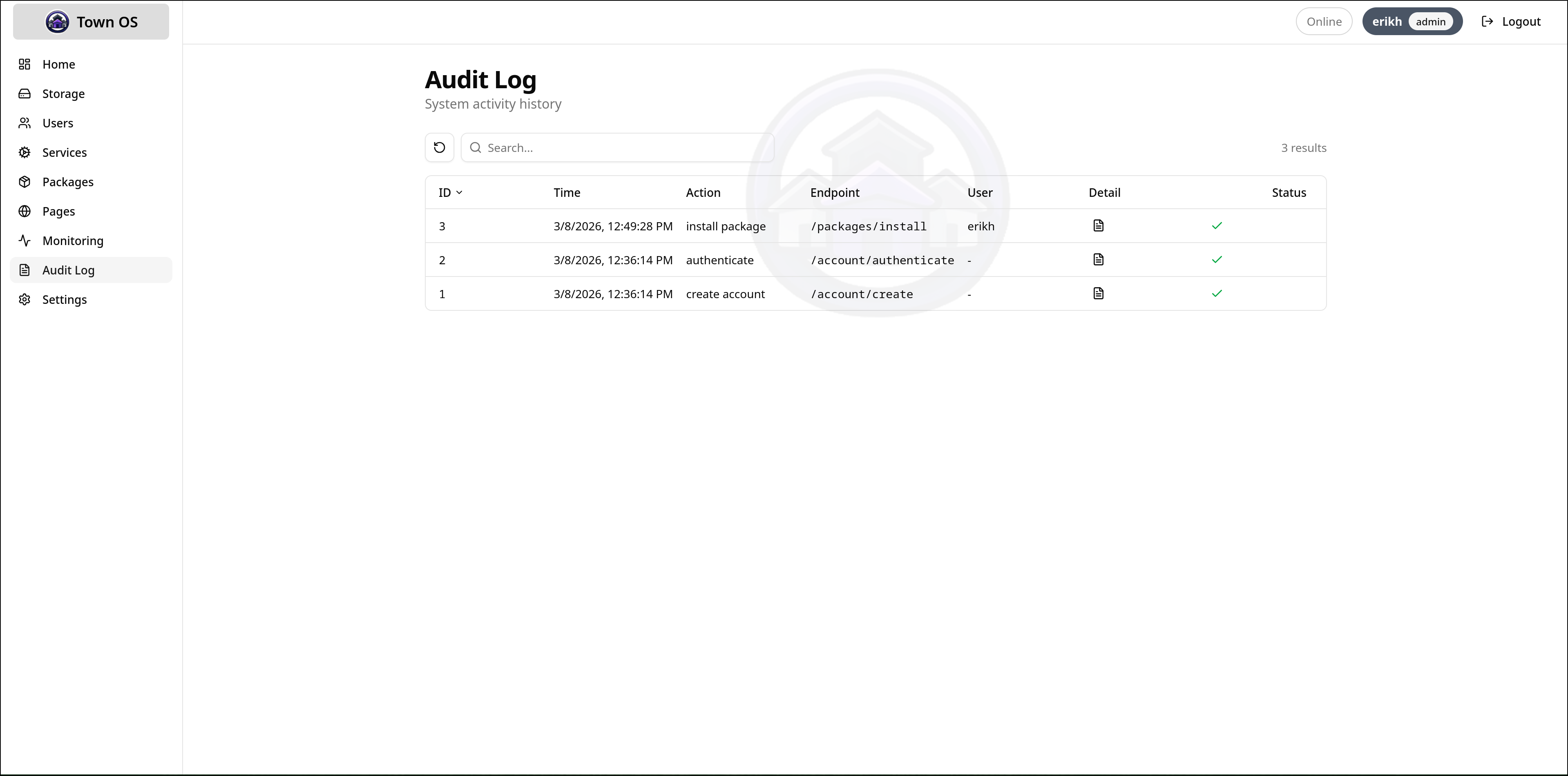The image size is (1568, 776).
Task: Navigate to Home from the sidebar
Action: coord(58,64)
